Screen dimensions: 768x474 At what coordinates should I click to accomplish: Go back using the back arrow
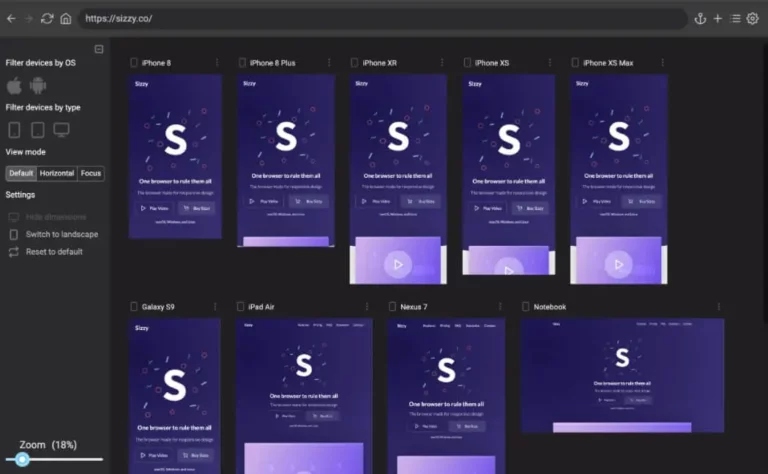pyautogui.click(x=11, y=19)
